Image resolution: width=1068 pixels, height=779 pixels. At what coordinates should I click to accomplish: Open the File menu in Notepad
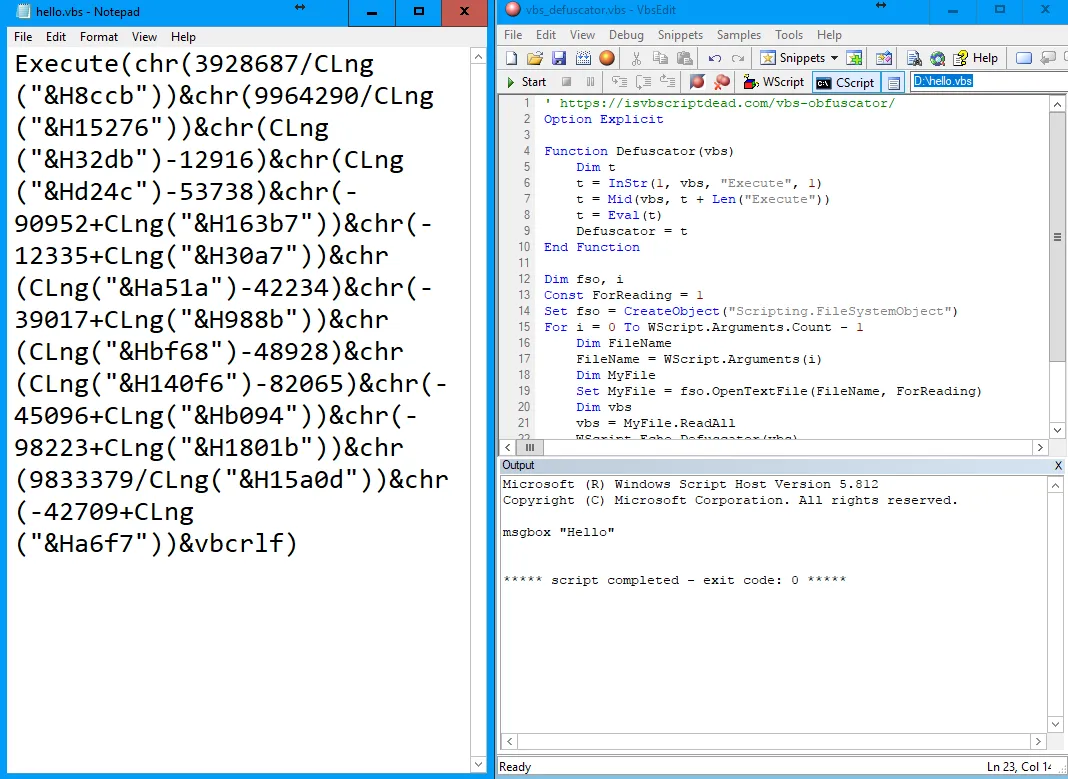coord(22,37)
